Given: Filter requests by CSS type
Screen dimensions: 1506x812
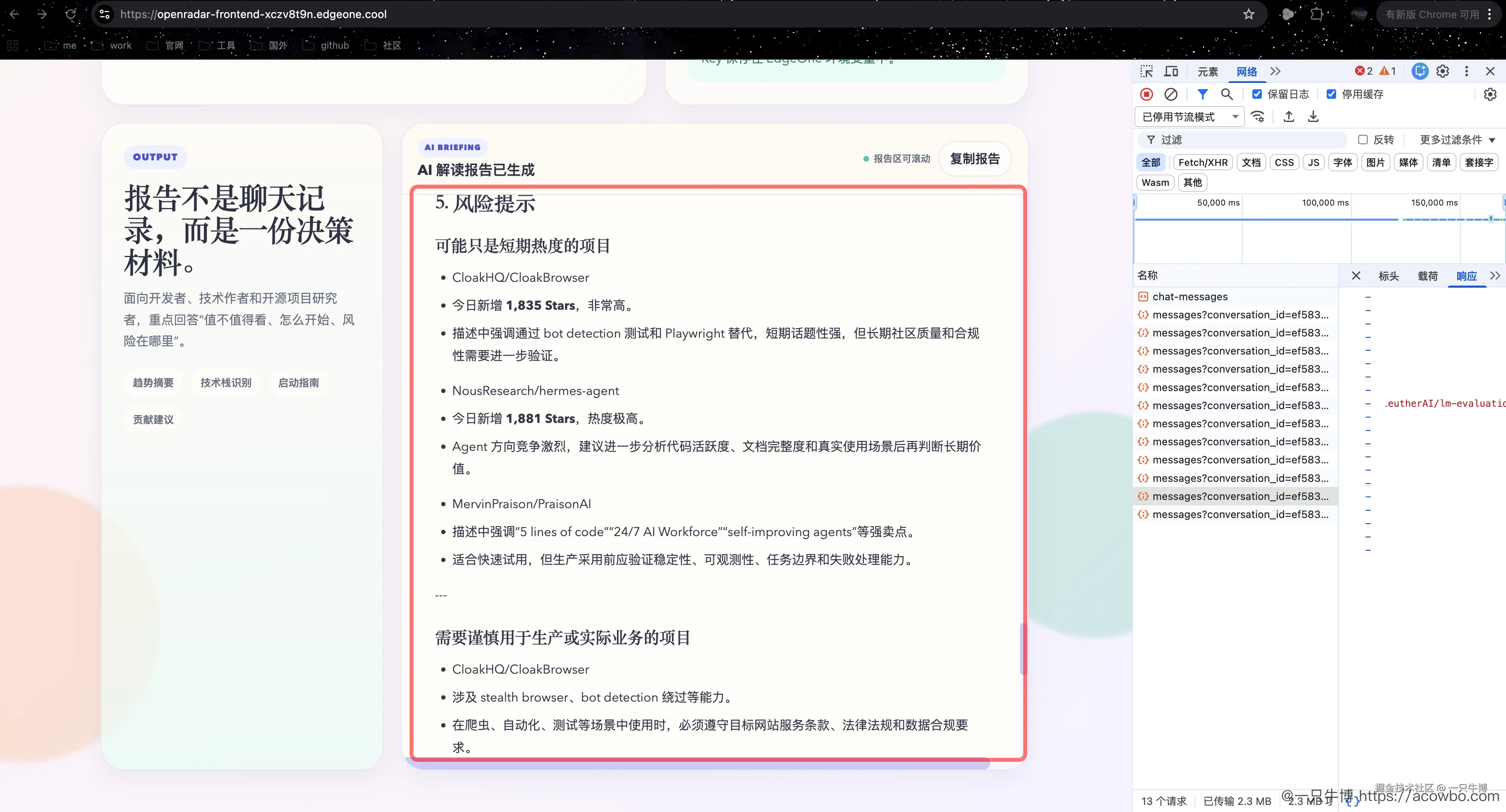Looking at the screenshot, I should [x=1285, y=162].
